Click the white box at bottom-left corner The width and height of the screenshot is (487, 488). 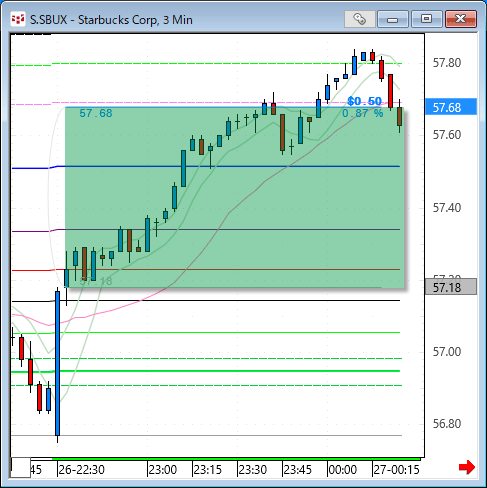[21, 467]
